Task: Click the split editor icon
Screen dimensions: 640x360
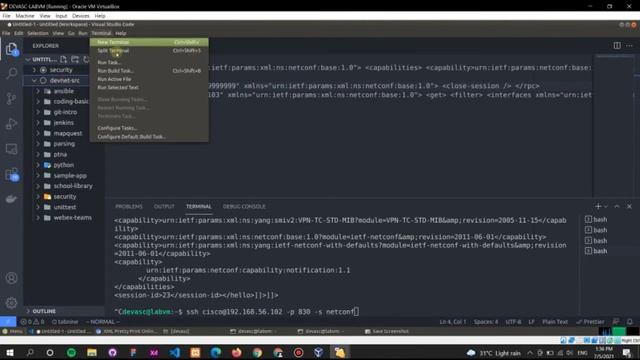Action: 617,46
